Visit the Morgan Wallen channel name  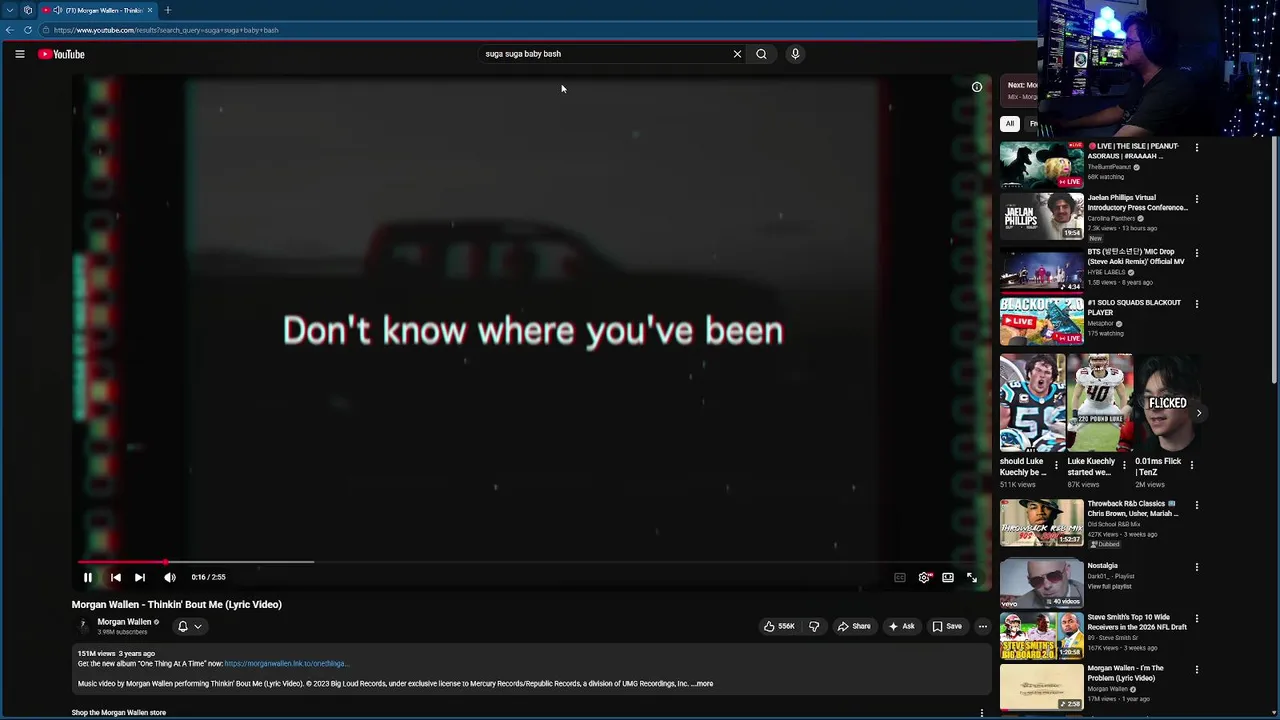(124, 622)
